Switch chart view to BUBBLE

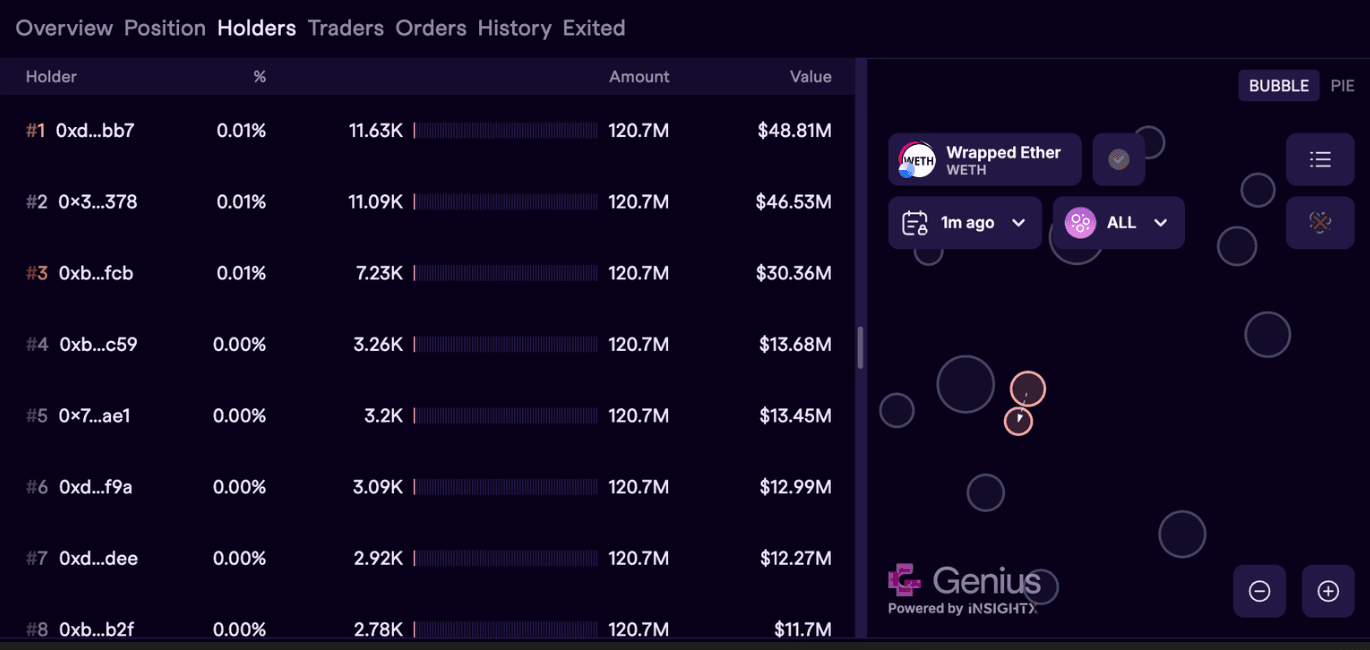(x=1279, y=86)
